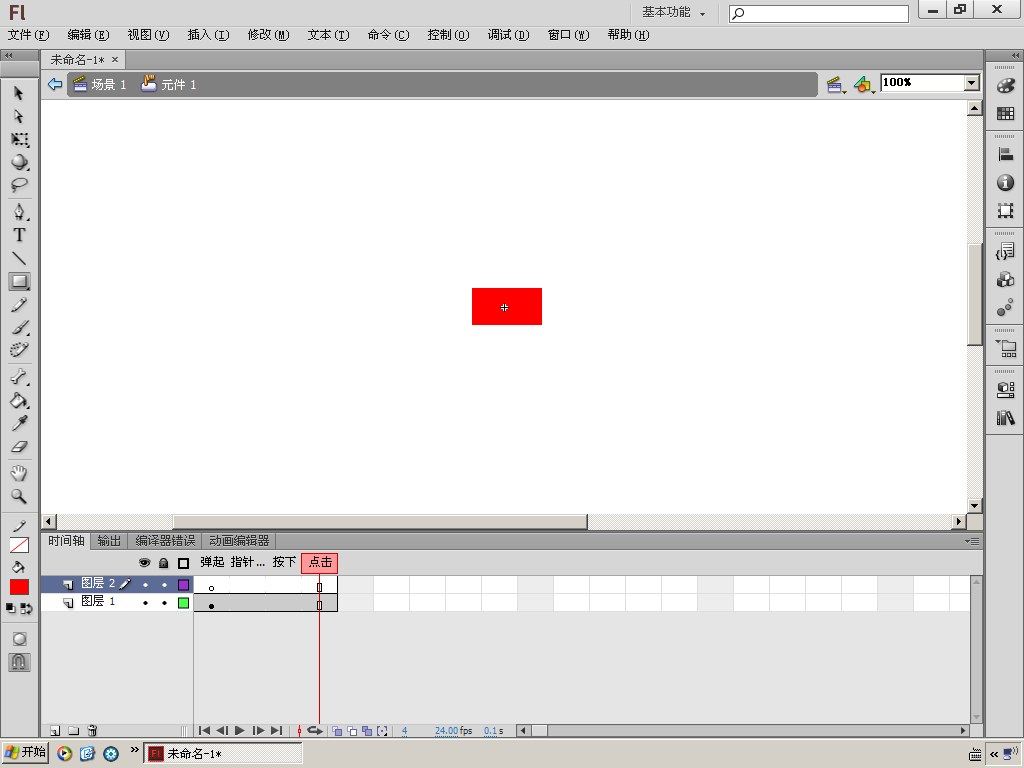Toggle loop playback button in timeline
This screenshot has width=1024, height=768.
[x=315, y=731]
